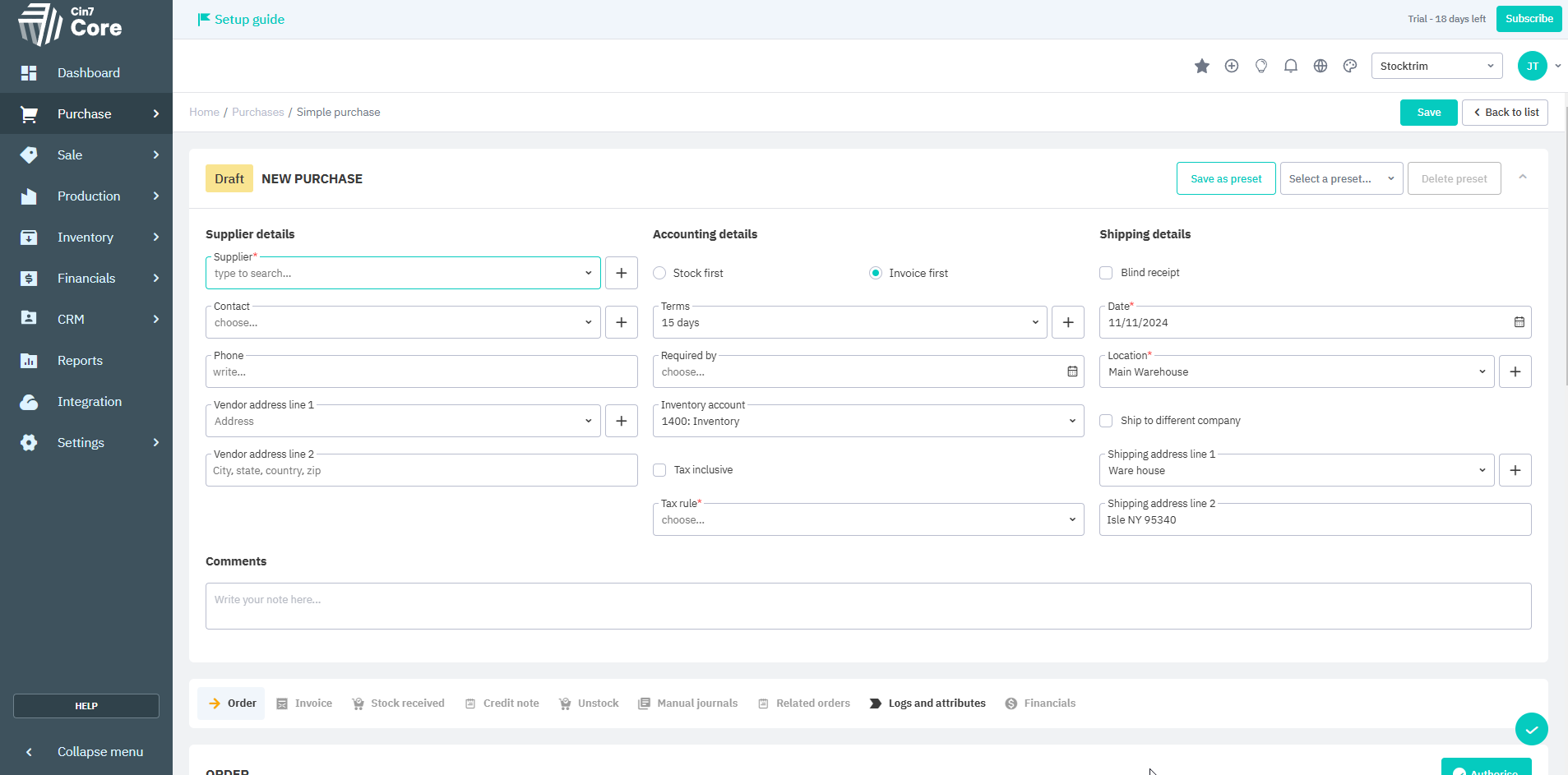Select the Stock first radio button

pyautogui.click(x=659, y=273)
